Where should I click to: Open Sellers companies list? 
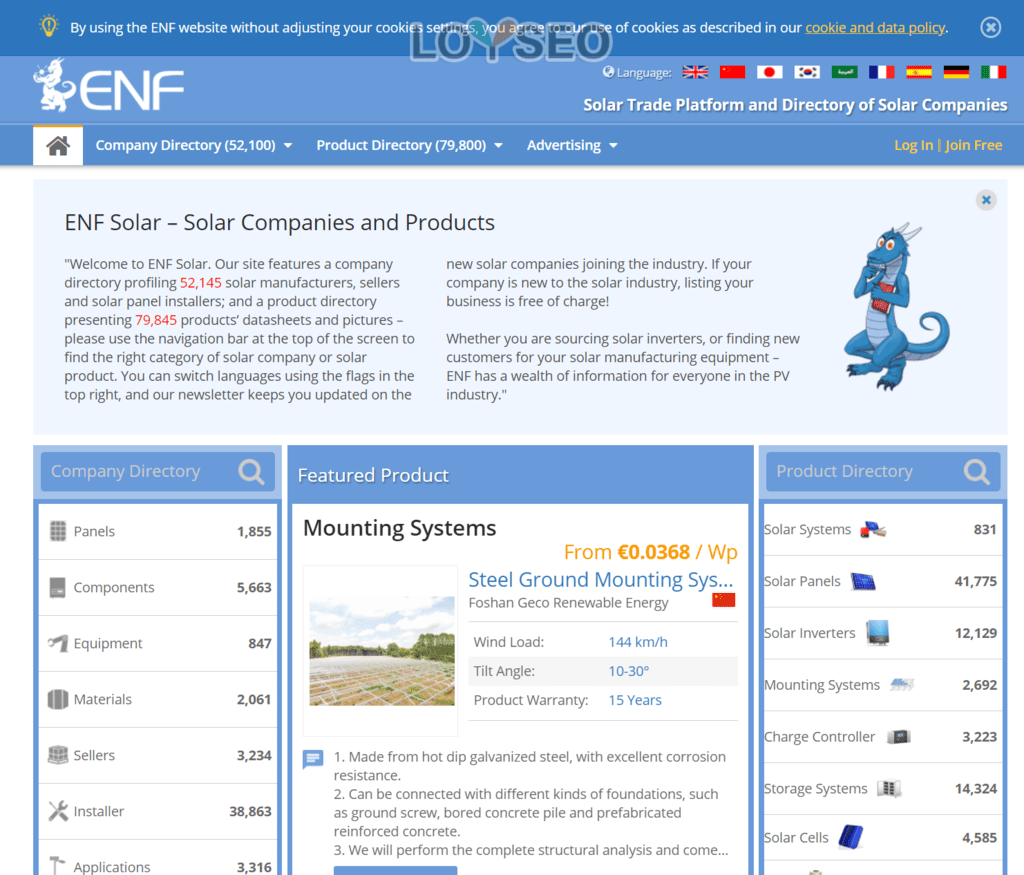click(158, 756)
